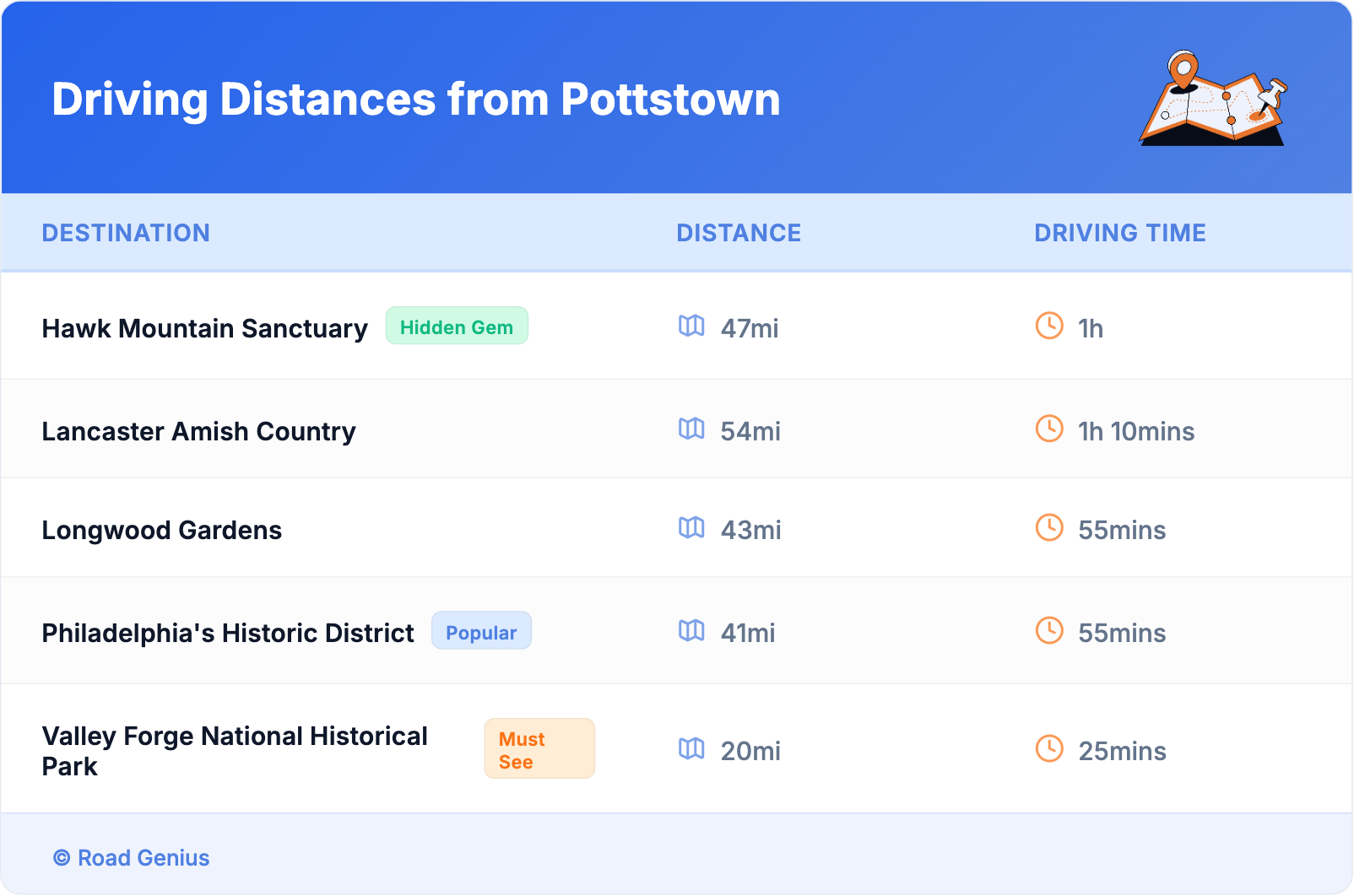Click the clock icon in the Hawk Mountain row
This screenshot has height=896, width=1354.
click(x=1049, y=326)
